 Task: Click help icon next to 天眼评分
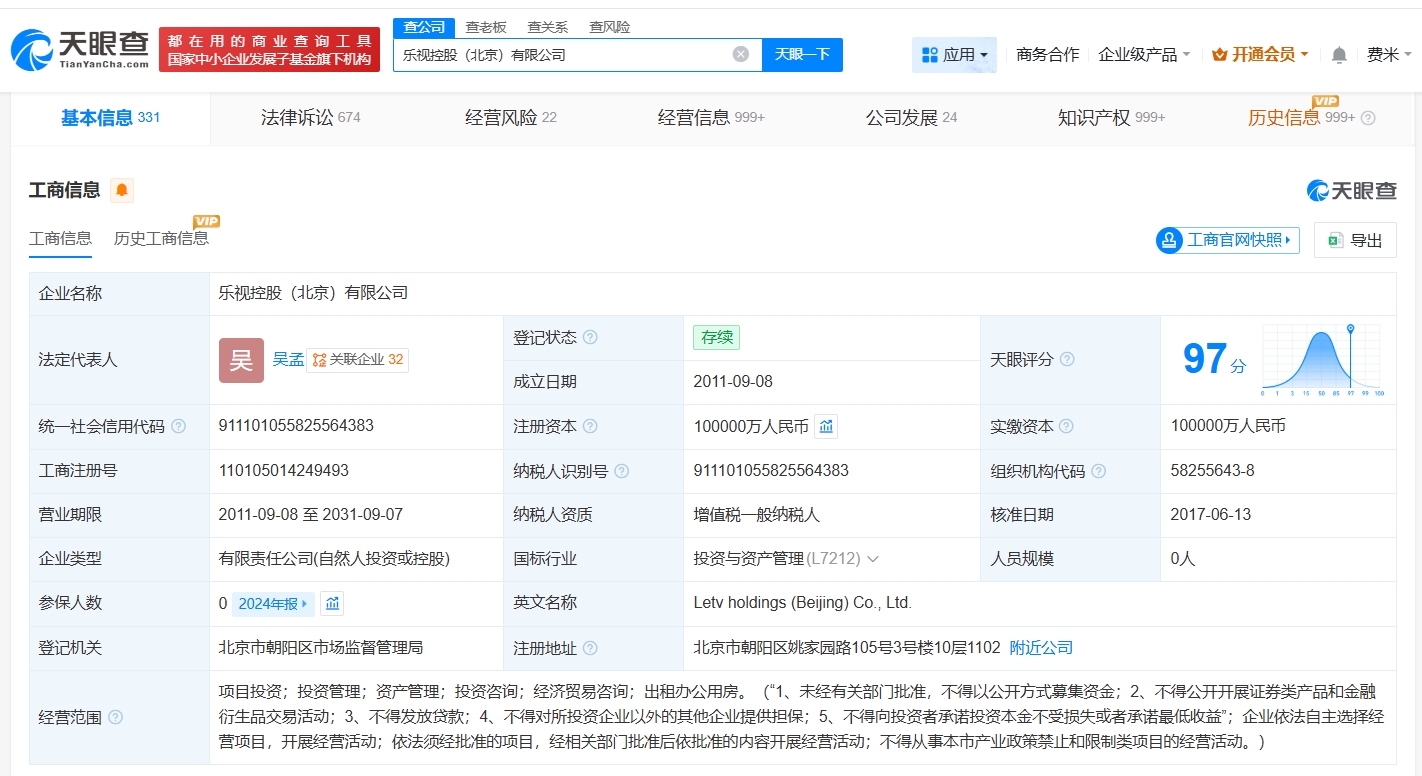[1067, 359]
